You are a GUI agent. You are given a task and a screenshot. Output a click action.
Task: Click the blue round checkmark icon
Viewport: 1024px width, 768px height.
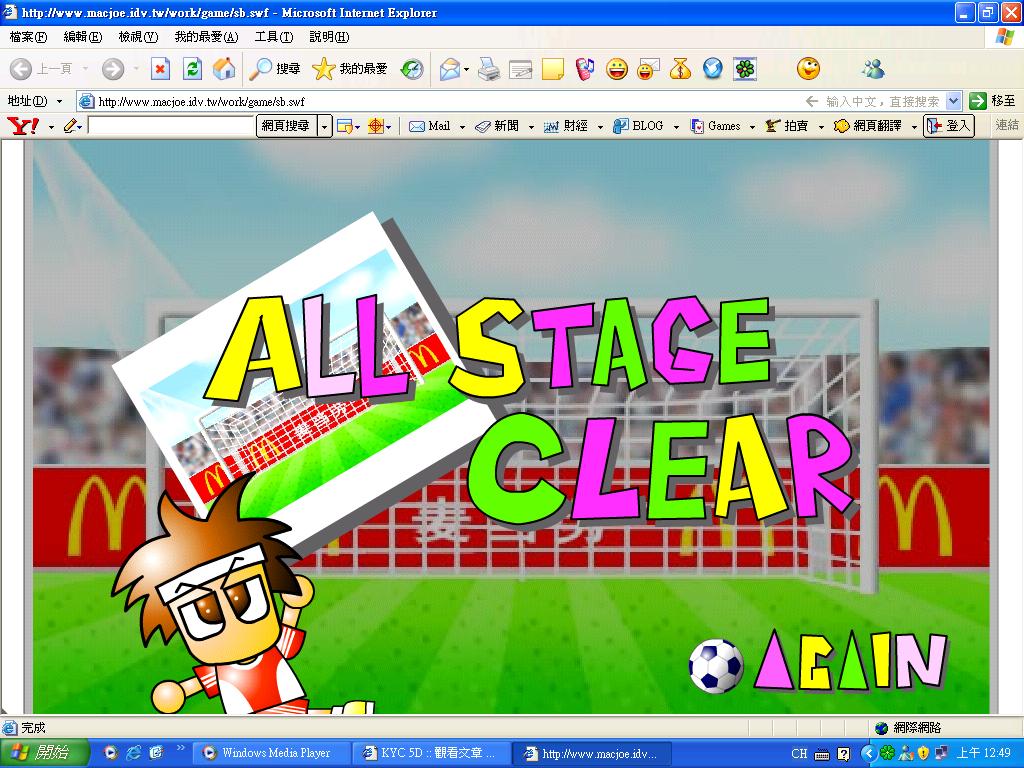pyautogui.click(x=712, y=69)
